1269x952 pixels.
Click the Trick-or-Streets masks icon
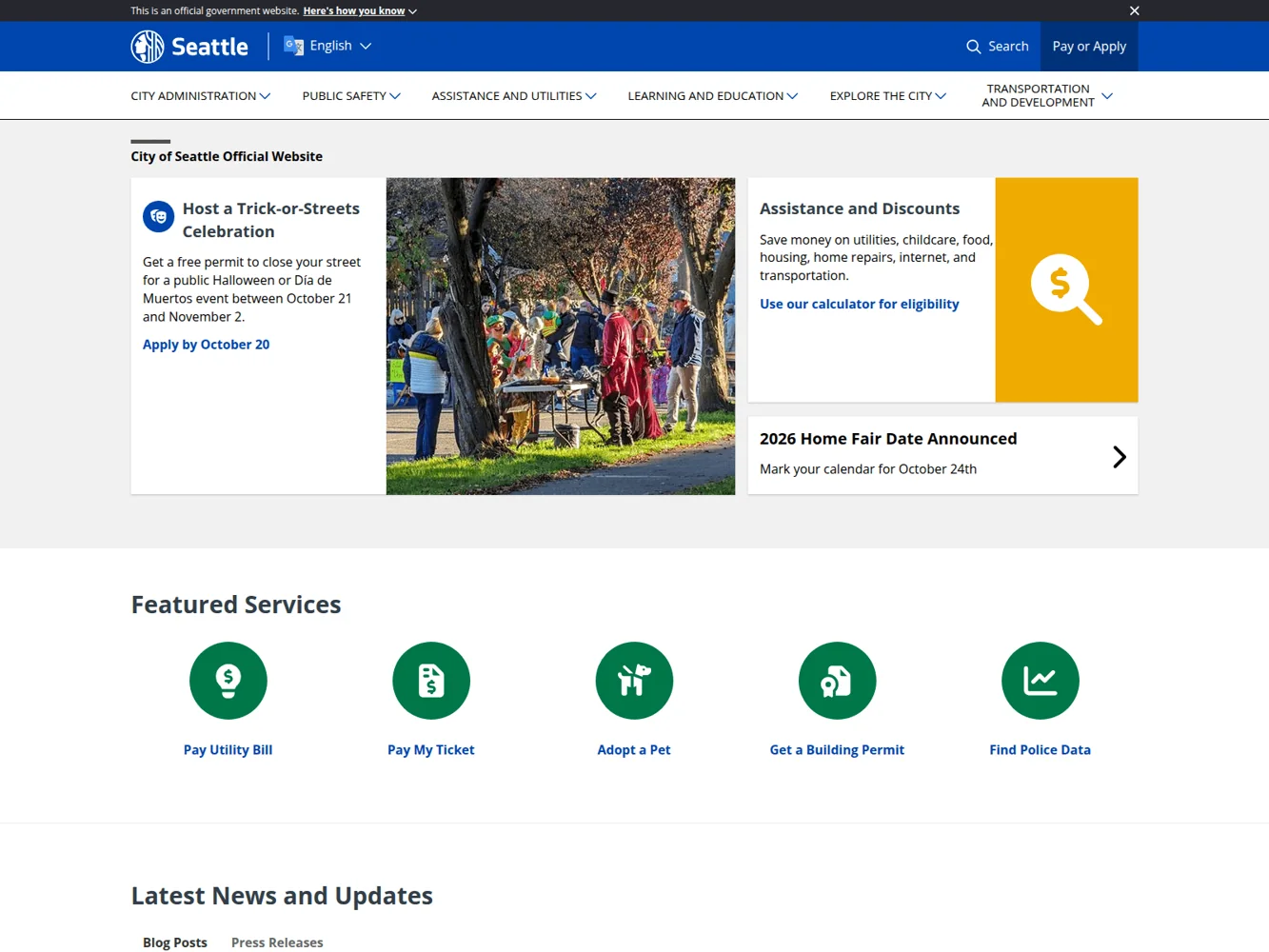pyautogui.click(x=158, y=217)
